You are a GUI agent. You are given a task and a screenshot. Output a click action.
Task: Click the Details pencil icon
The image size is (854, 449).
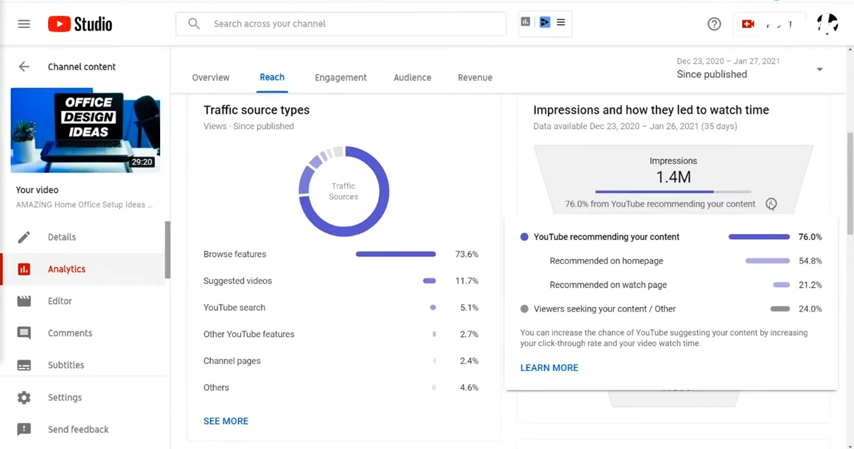point(24,237)
